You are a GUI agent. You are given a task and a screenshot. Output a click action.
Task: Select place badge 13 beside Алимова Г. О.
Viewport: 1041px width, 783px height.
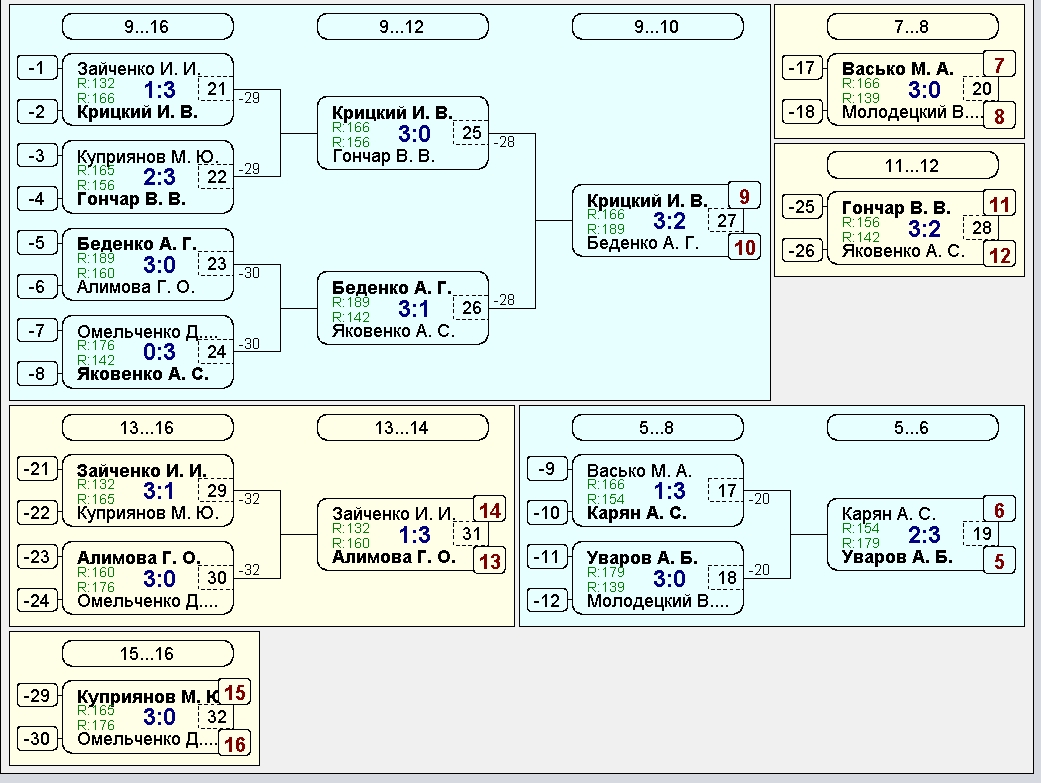[x=489, y=561]
